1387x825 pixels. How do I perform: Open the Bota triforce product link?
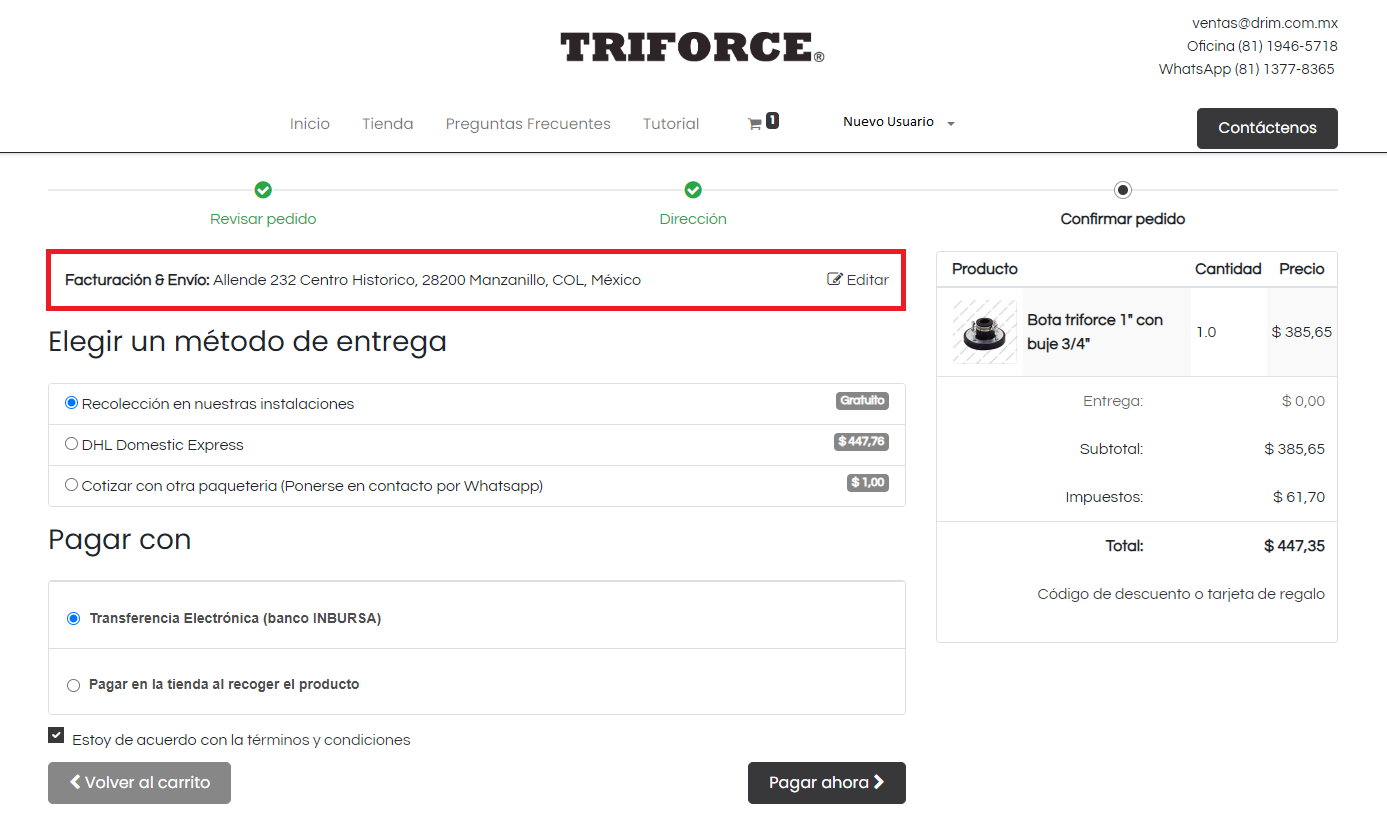[x=1095, y=332]
